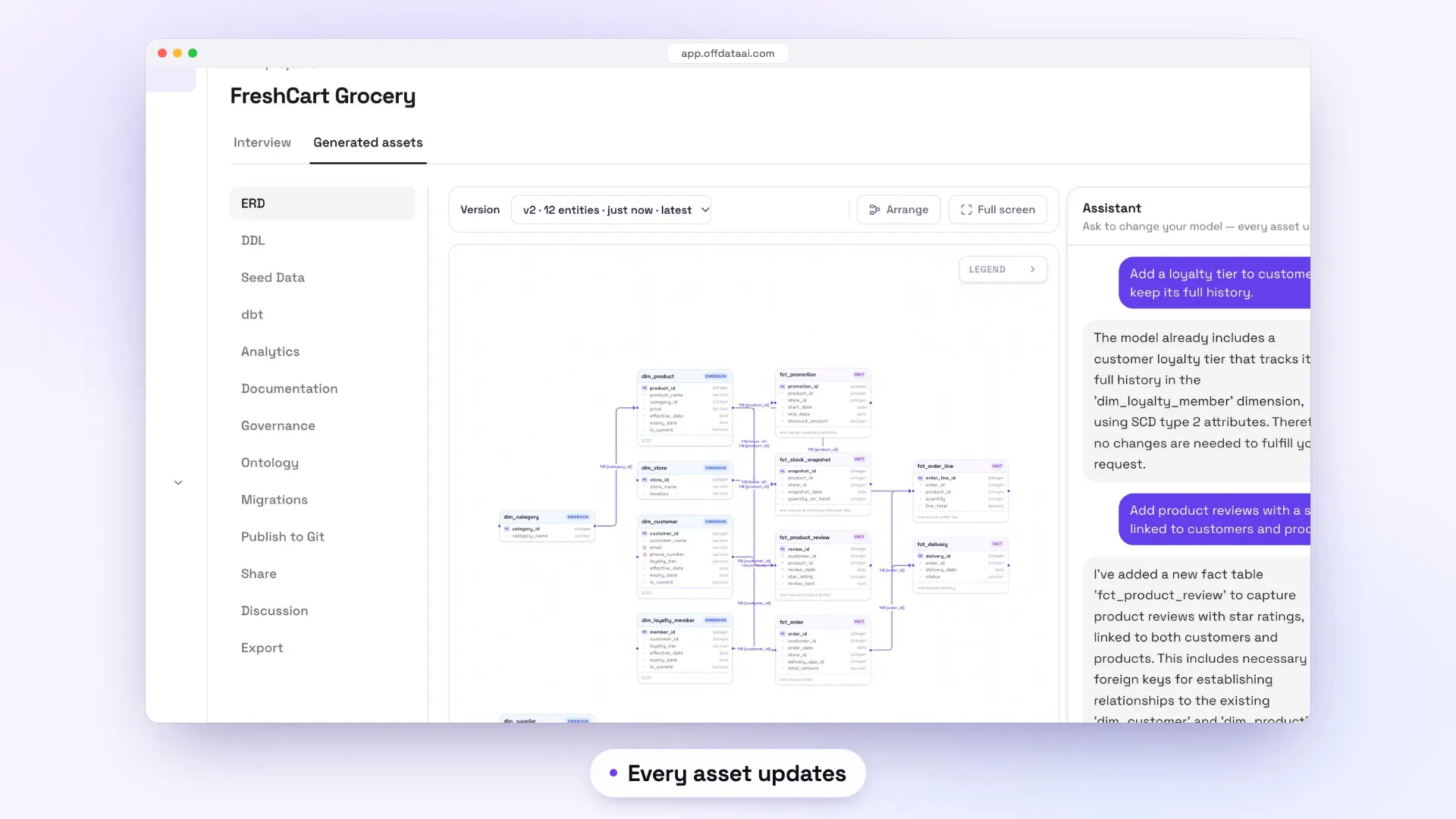Screen dimensions: 1456x819
Task: Select the fct_order_line table node
Action: click(961, 491)
